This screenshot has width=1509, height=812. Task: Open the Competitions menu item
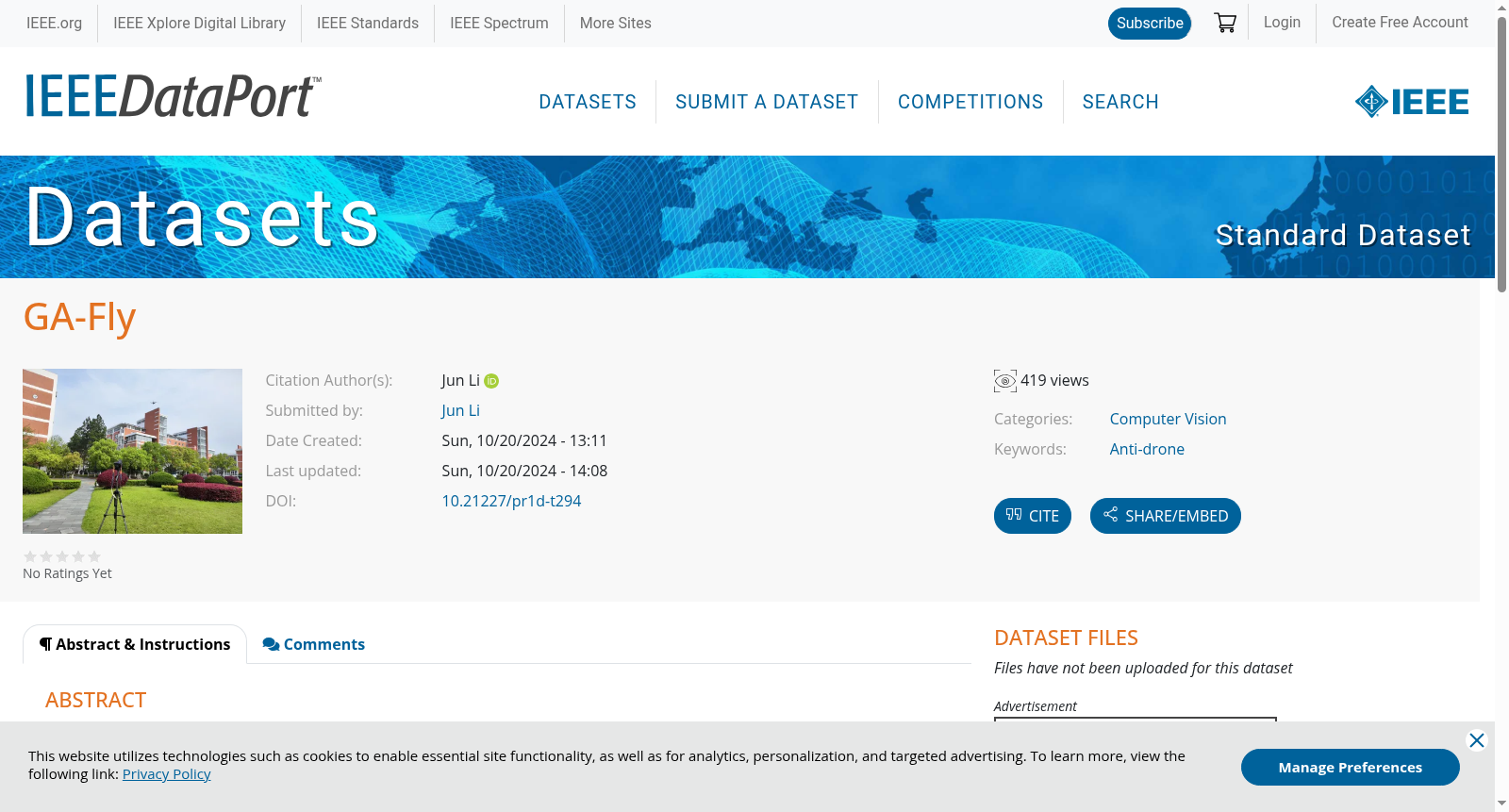point(970,102)
